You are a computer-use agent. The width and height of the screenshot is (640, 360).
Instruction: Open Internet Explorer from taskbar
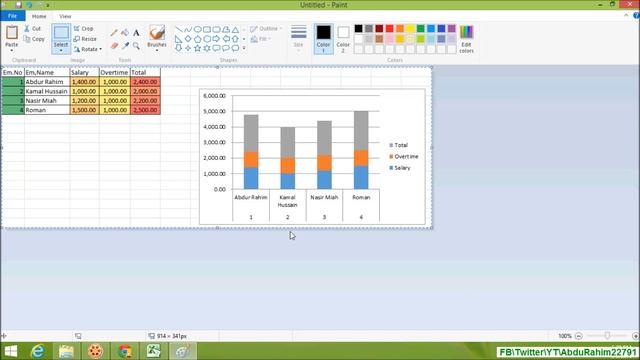pyautogui.click(x=38, y=351)
